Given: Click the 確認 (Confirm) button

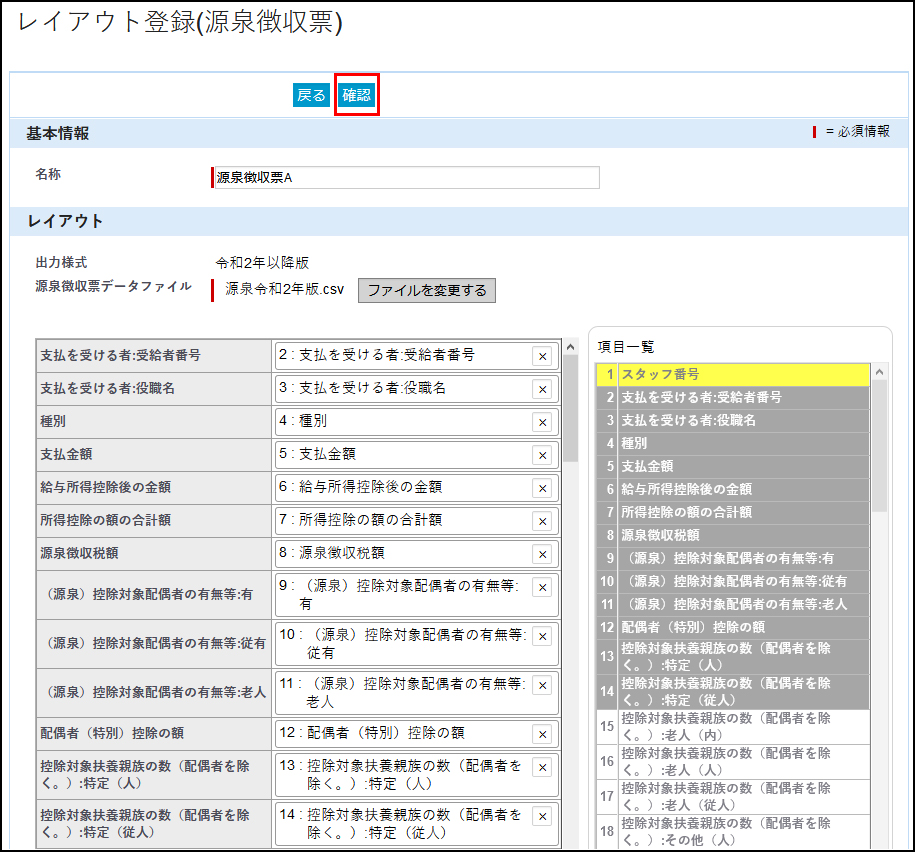Looking at the screenshot, I should pos(357,95).
